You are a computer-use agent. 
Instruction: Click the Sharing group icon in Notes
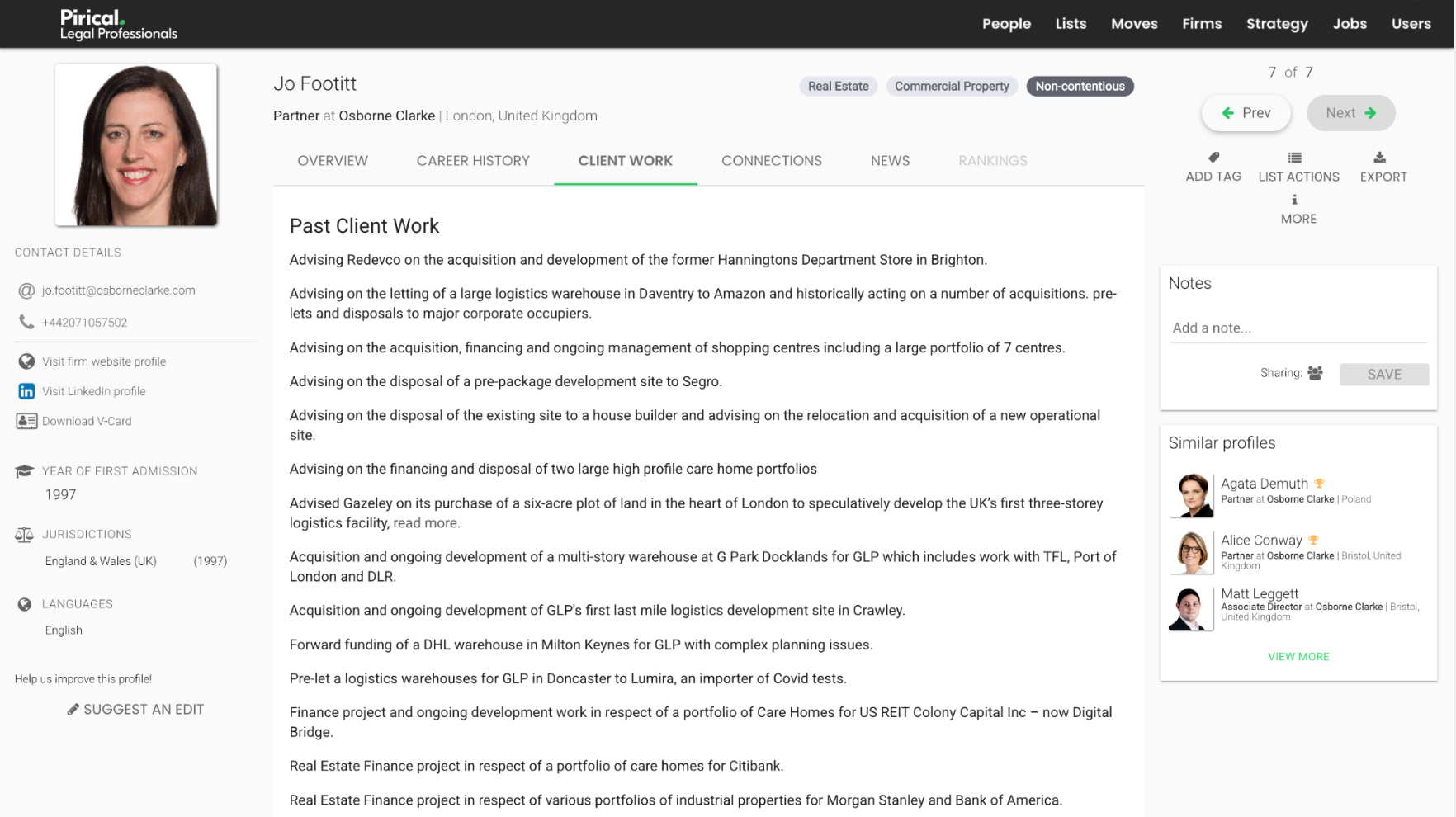point(1315,373)
